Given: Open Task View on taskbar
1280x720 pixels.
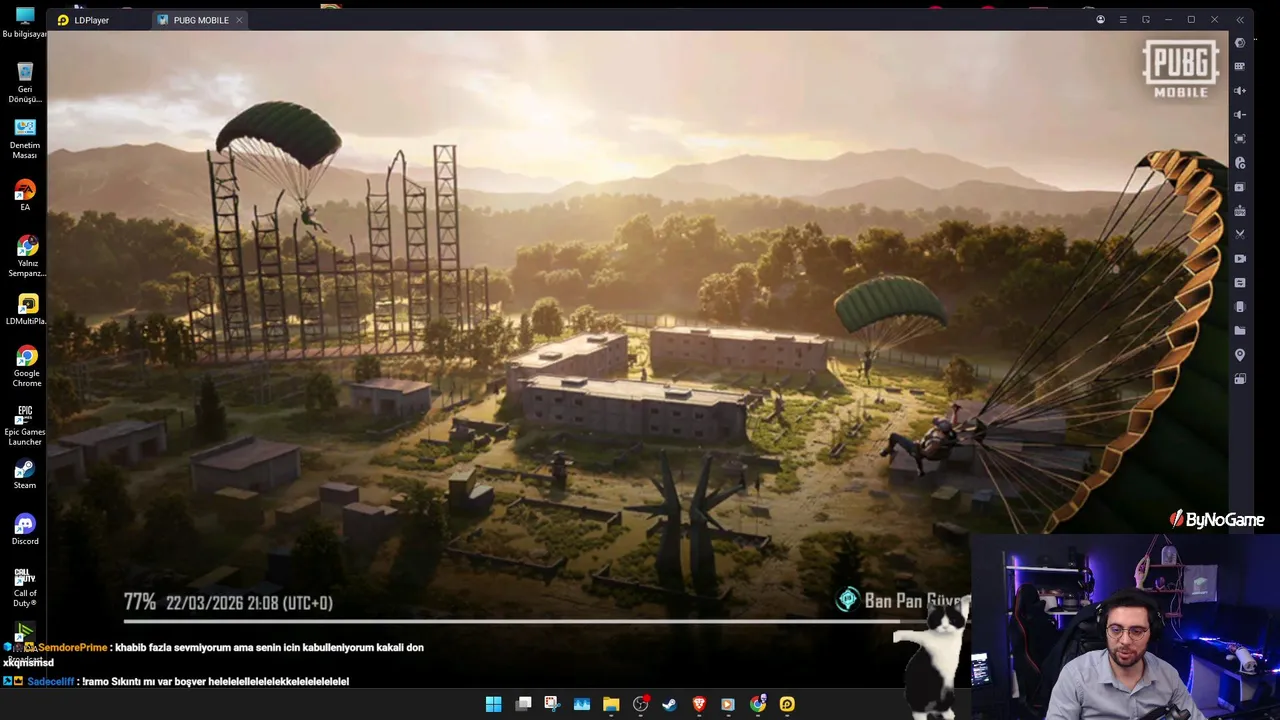Looking at the screenshot, I should 523,704.
